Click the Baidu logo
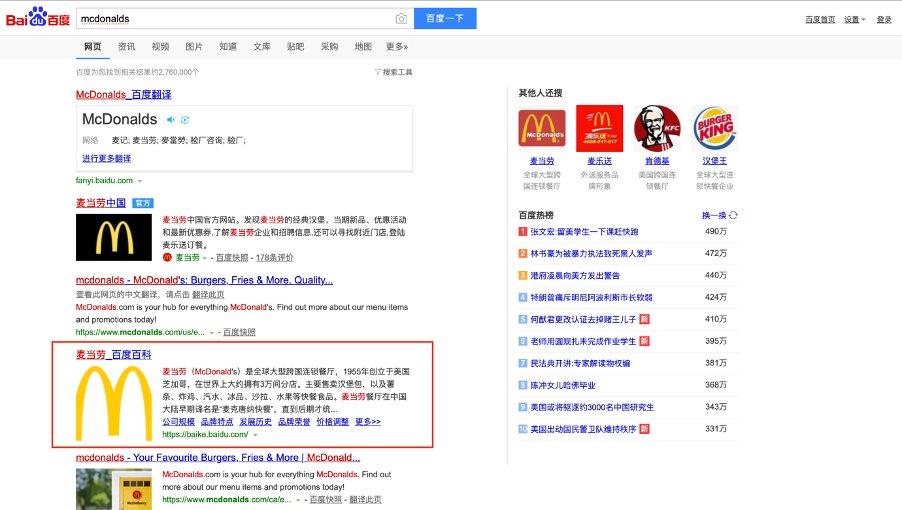This screenshot has height=510, width=902. coord(38,18)
